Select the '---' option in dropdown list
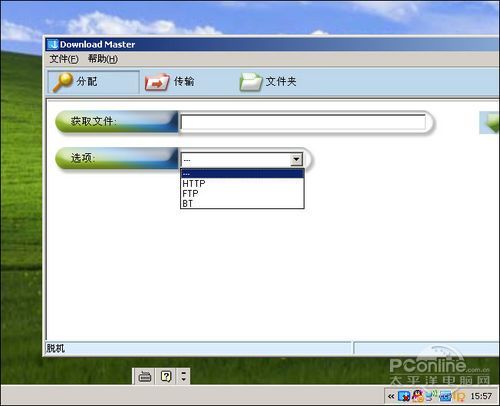 (x=242, y=173)
